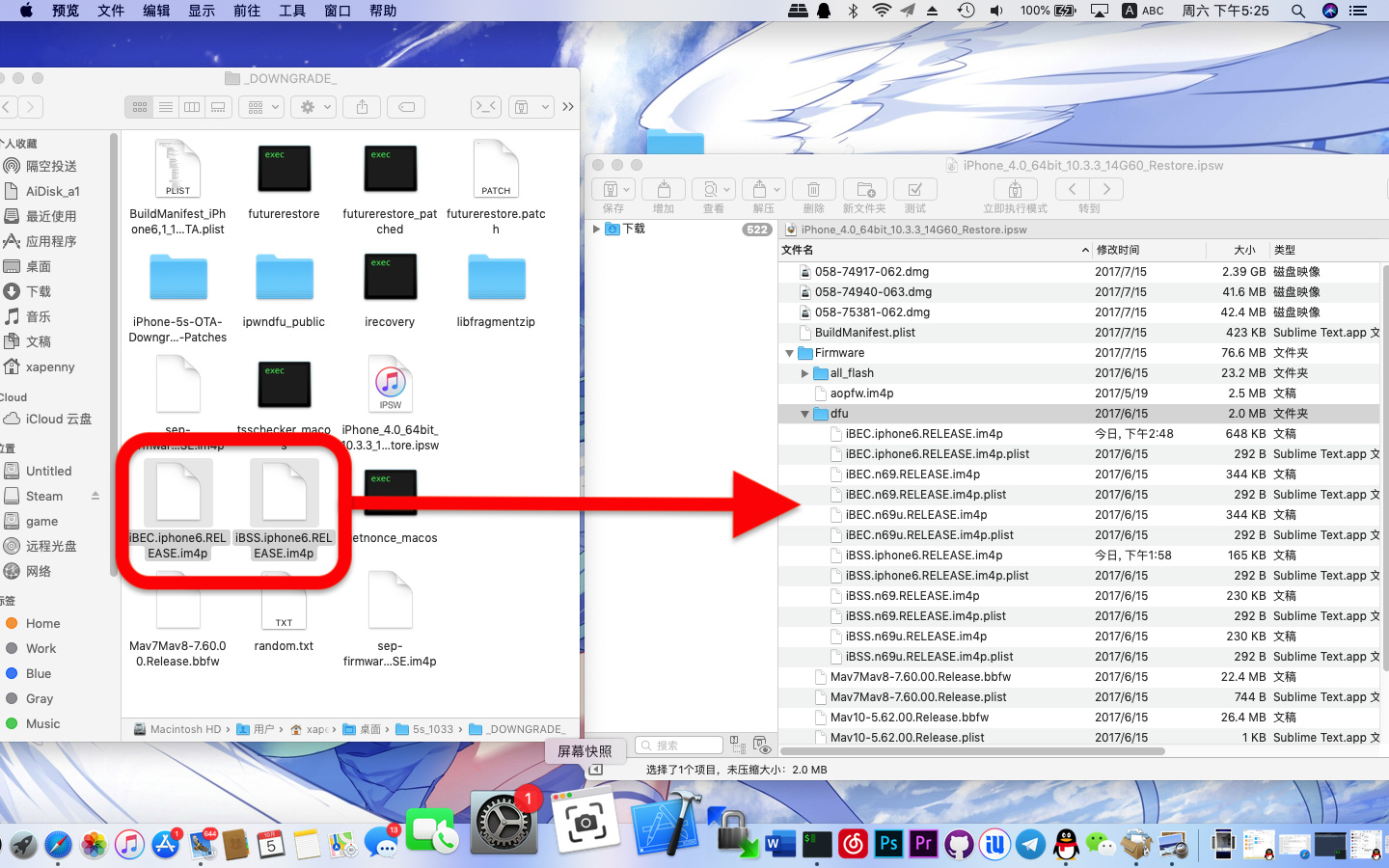
Task: Open System Preferences from the Dock
Action: [x=503, y=823]
